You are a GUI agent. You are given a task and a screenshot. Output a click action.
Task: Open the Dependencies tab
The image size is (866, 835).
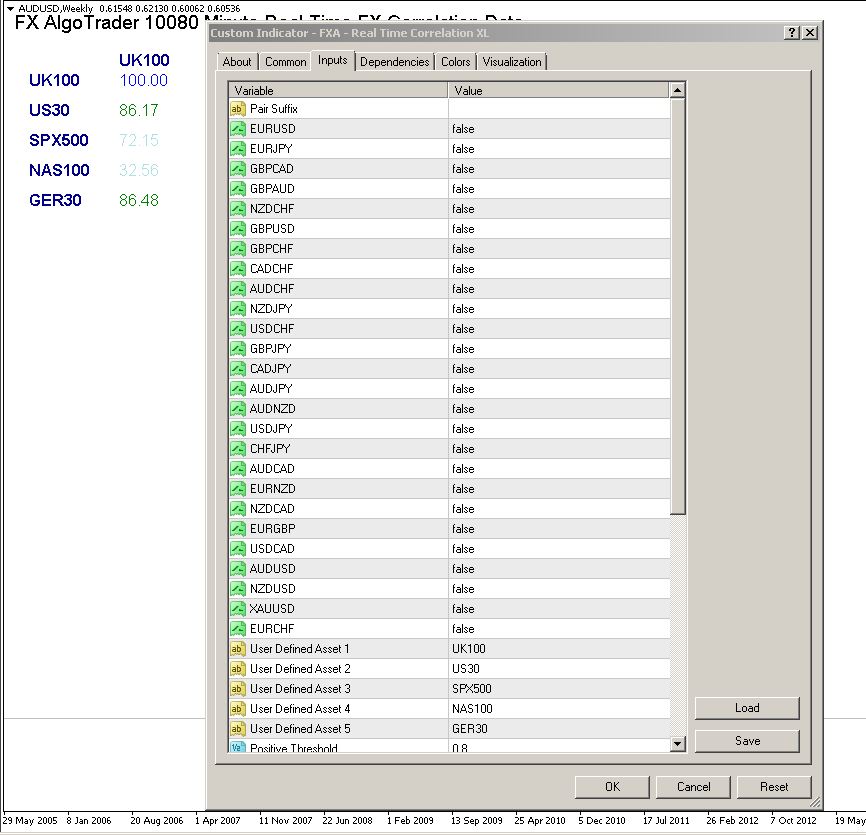[395, 62]
